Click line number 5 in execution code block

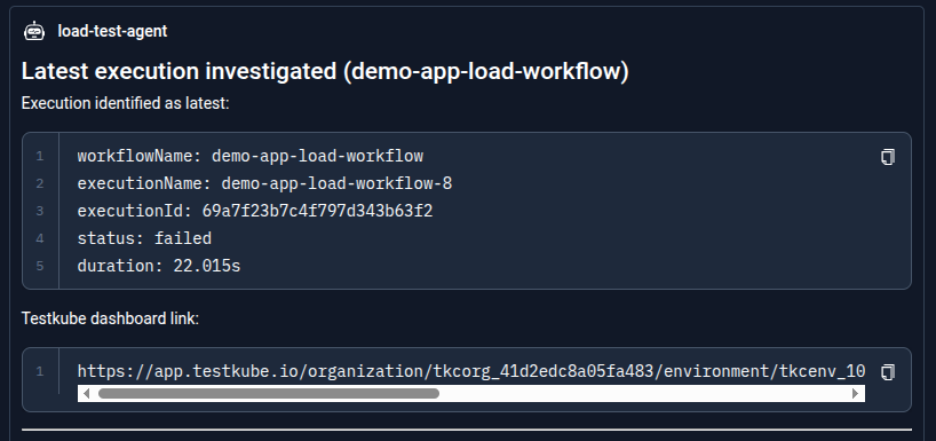(39, 266)
